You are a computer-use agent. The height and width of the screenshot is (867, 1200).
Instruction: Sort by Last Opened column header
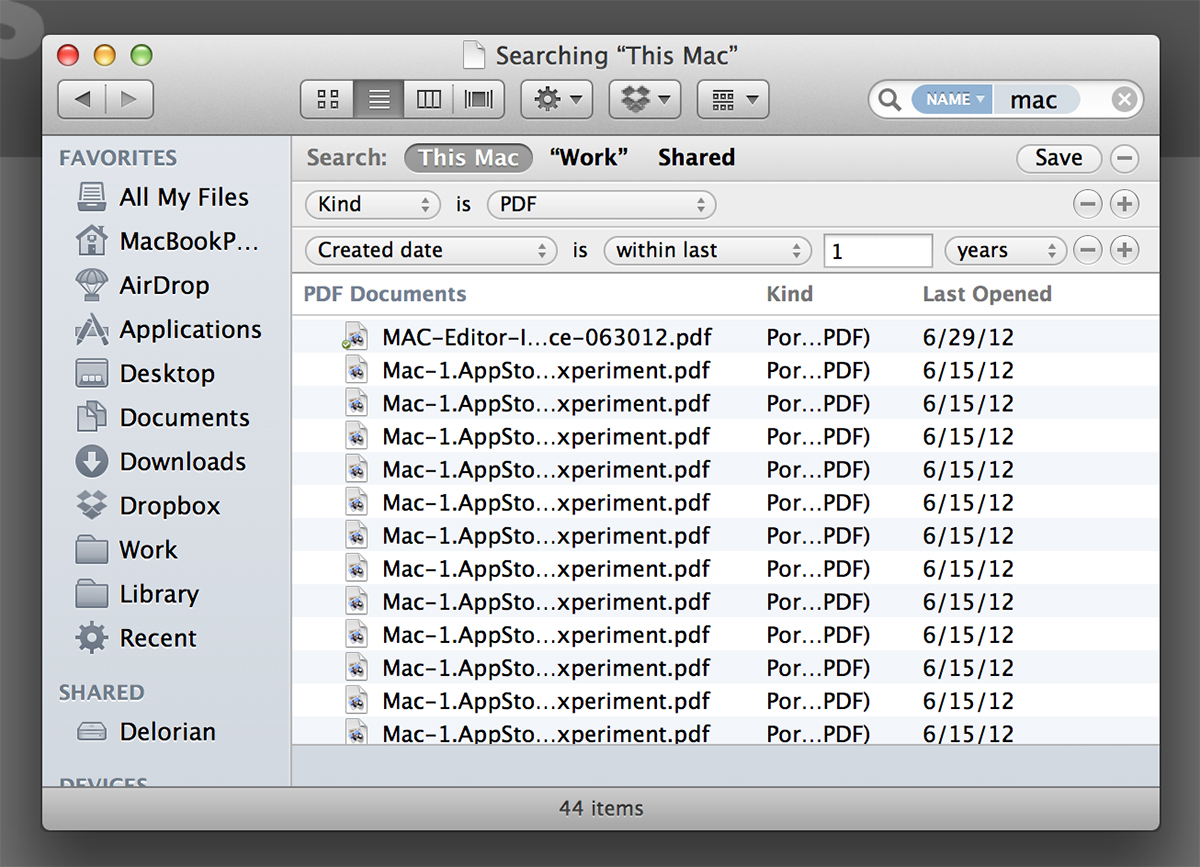click(x=987, y=294)
